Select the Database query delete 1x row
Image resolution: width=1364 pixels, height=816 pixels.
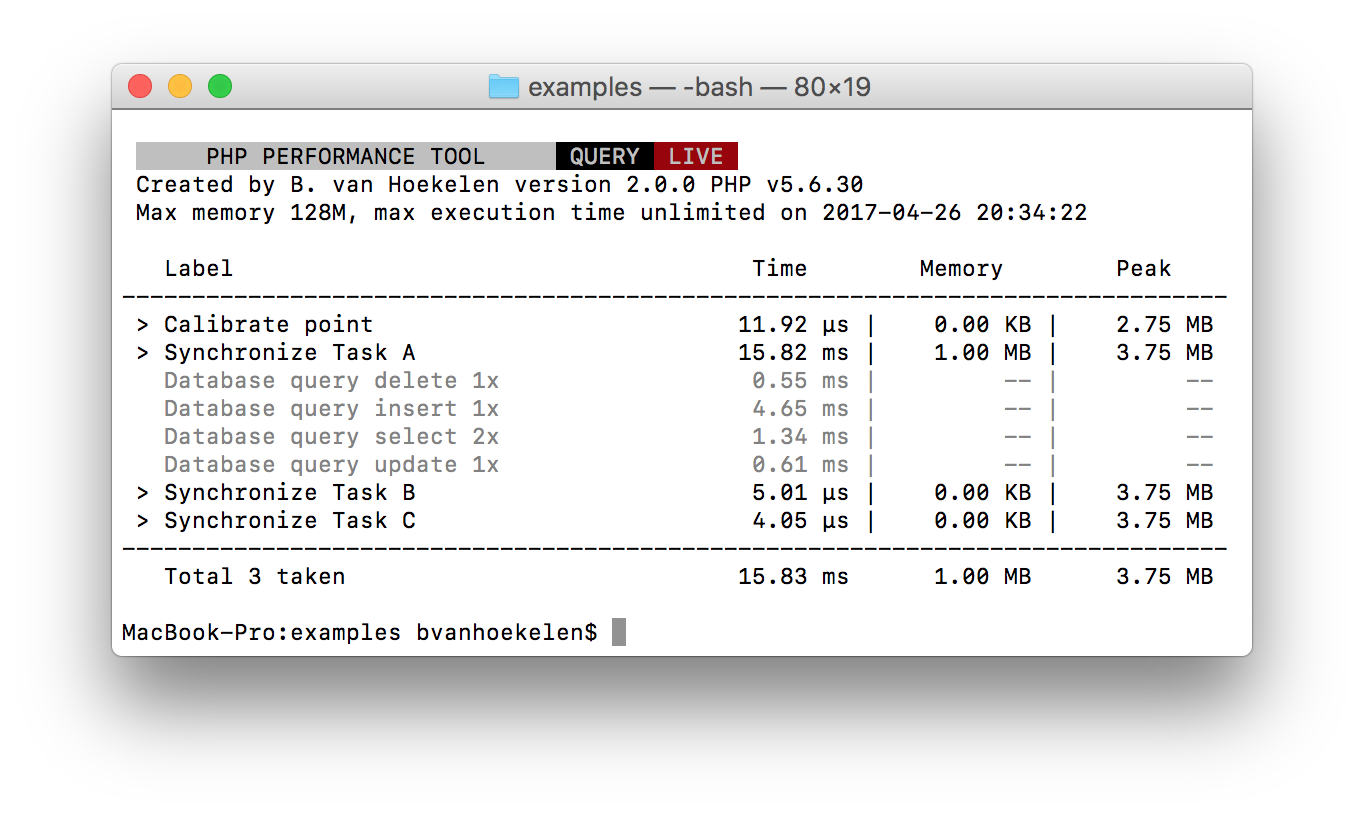330,380
